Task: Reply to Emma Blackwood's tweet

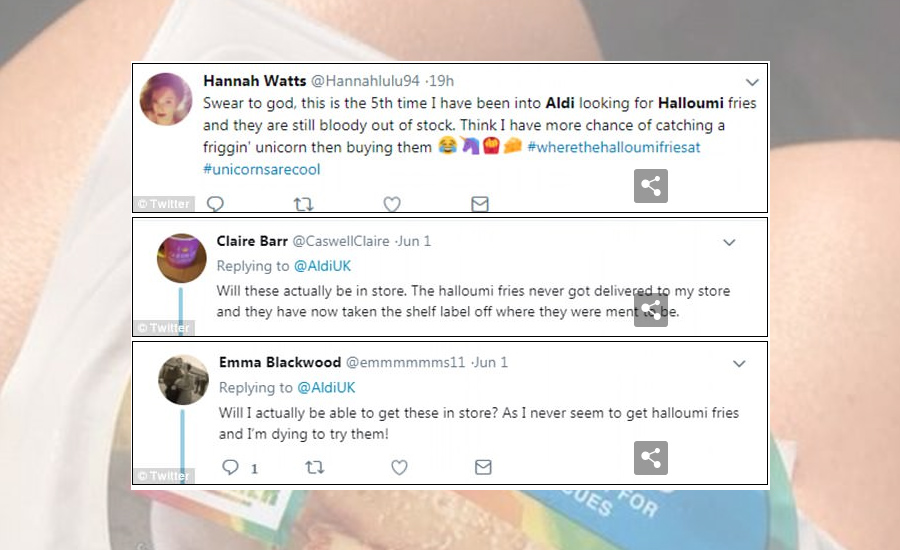Action: [x=230, y=467]
